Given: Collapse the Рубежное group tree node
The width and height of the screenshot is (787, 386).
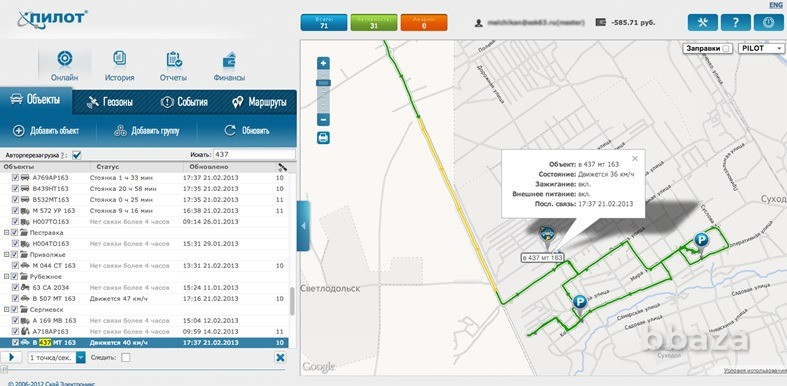Looking at the screenshot, I should 6,277.
